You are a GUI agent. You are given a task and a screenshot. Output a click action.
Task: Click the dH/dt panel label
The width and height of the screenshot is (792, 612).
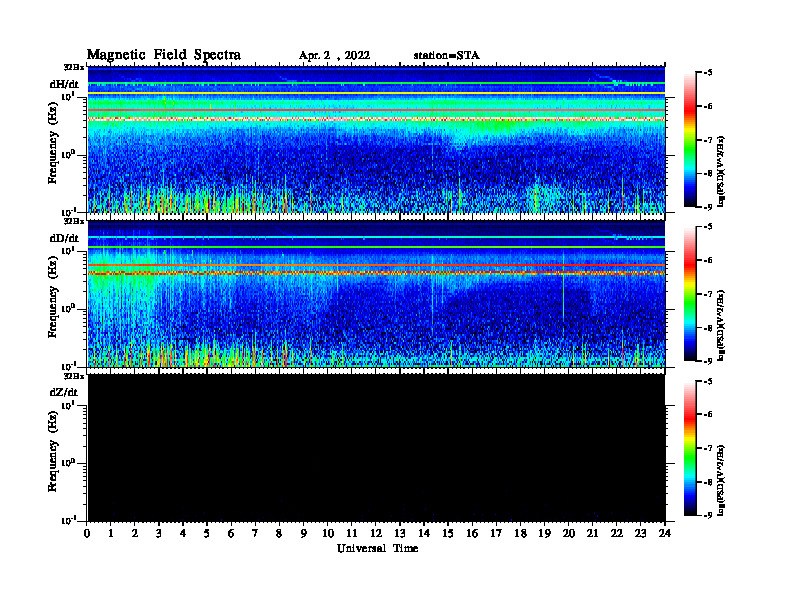64,84
